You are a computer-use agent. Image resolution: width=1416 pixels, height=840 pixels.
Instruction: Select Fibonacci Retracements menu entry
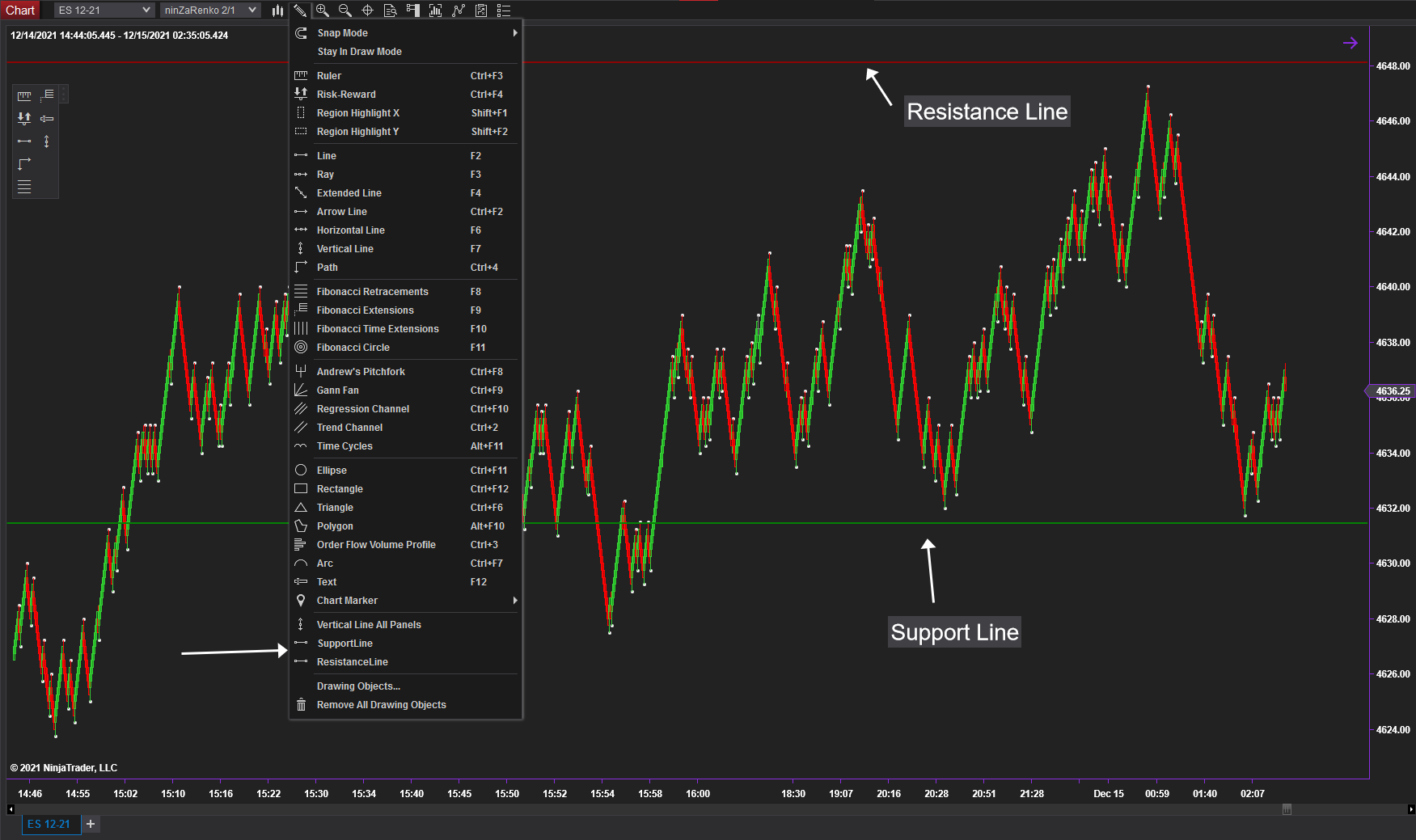point(406,292)
